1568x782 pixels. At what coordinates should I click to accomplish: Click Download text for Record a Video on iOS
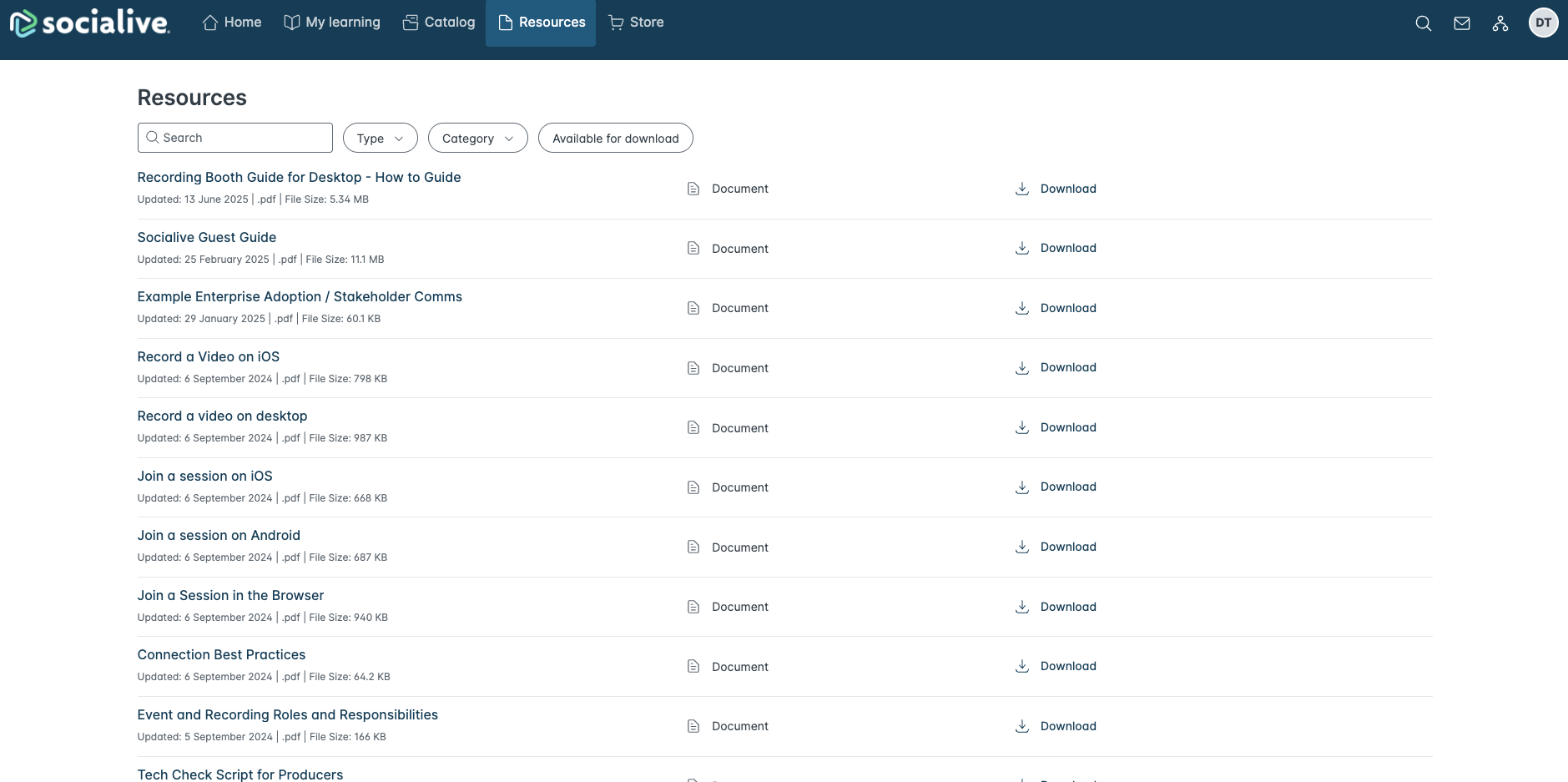coord(1068,367)
